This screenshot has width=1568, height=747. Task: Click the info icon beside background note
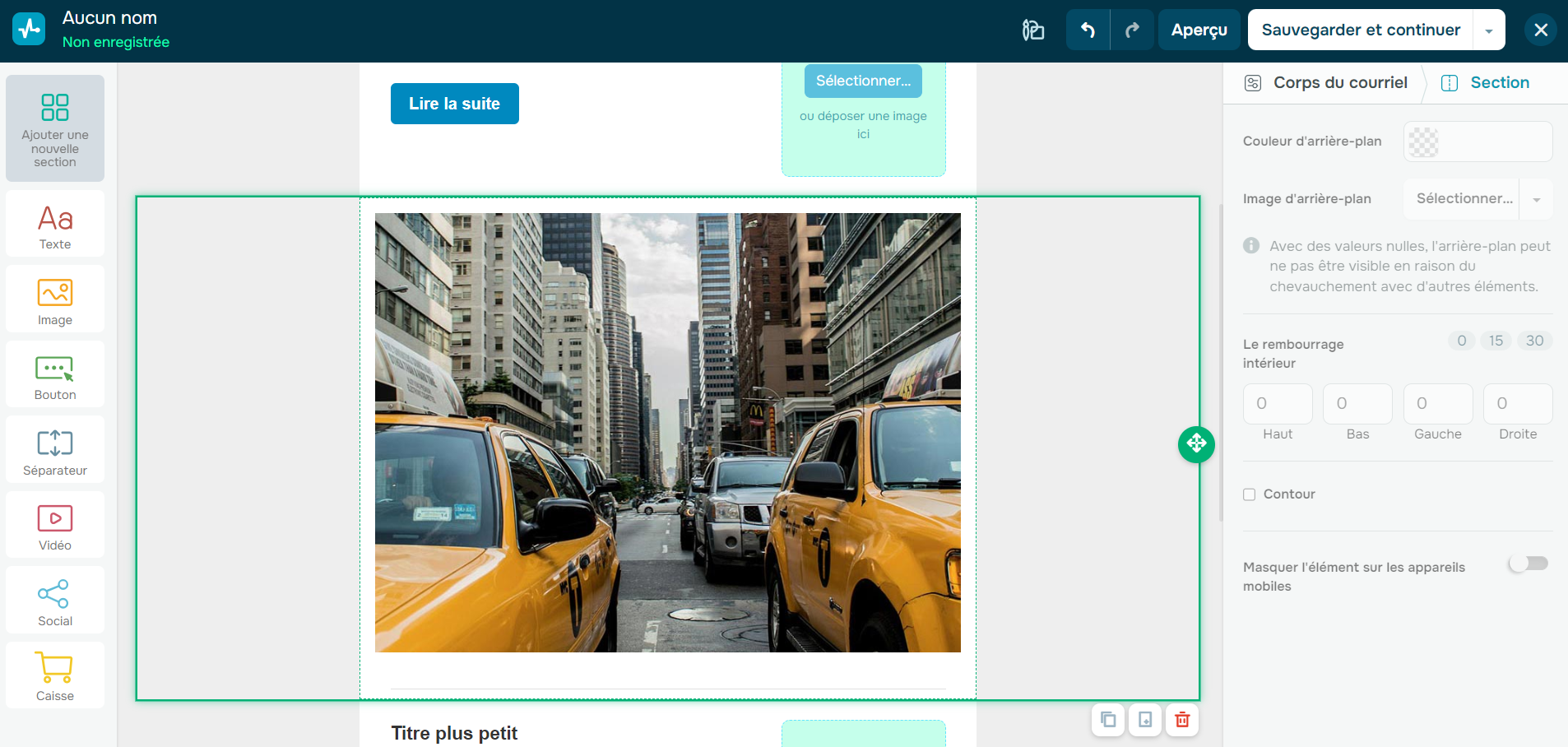pos(1251,245)
